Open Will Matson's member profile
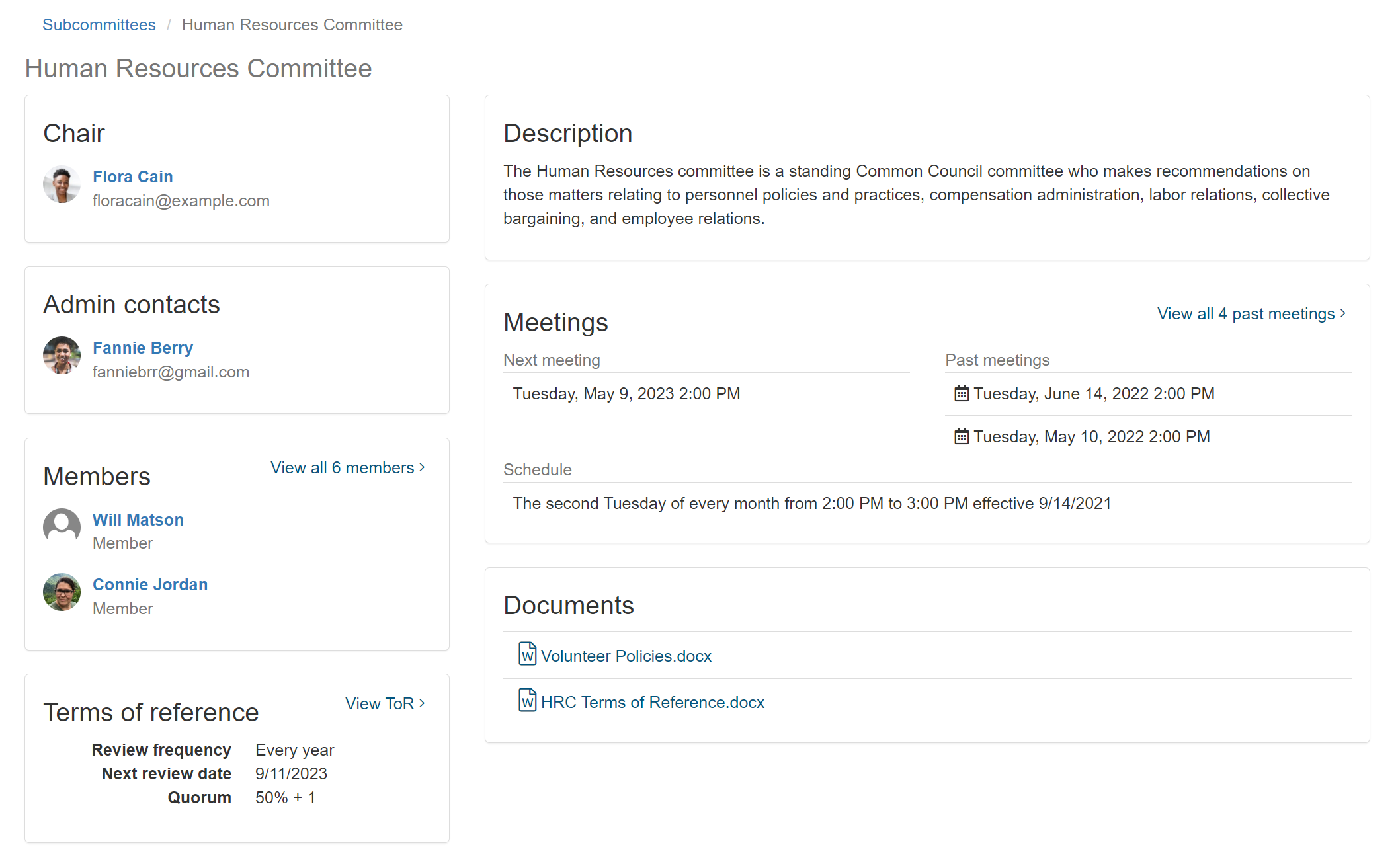This screenshot has width=1398, height=868. (138, 520)
